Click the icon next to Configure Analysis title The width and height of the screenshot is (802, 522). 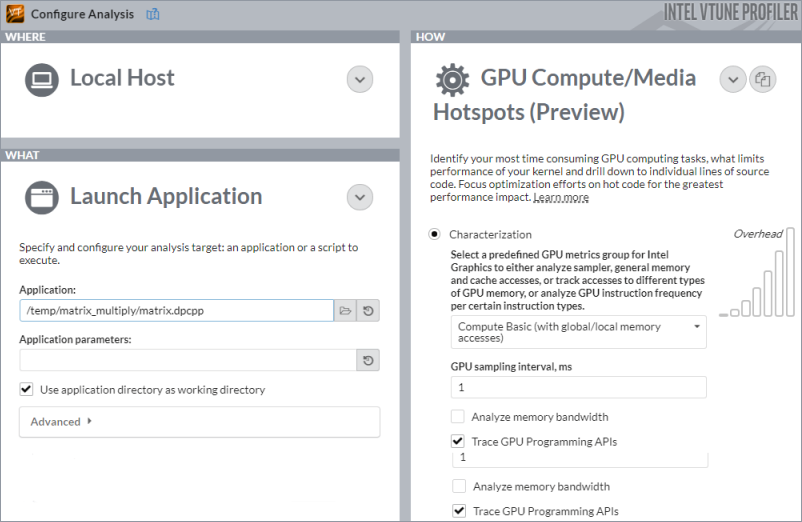coord(153,14)
